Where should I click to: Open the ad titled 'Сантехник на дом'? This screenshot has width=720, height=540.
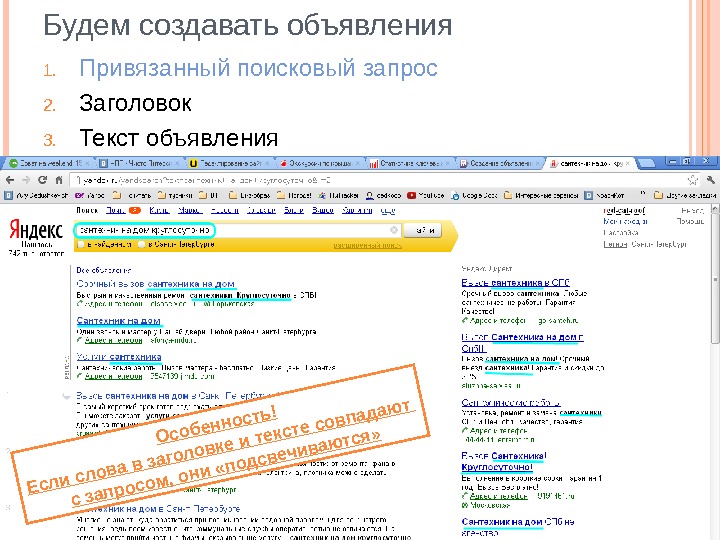(x=118, y=321)
